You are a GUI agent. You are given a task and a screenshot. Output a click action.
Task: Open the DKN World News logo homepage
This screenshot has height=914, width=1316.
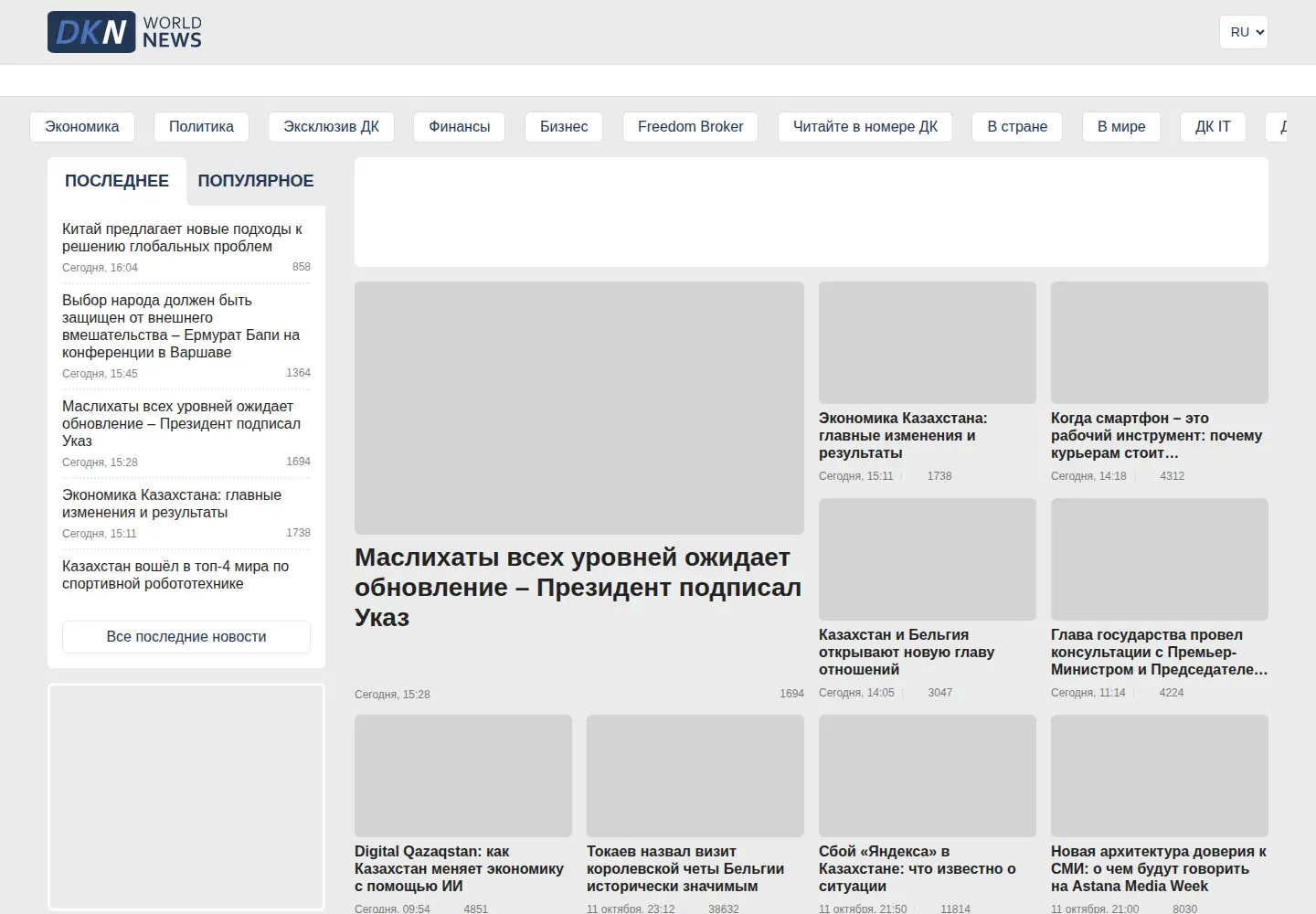[x=124, y=32]
